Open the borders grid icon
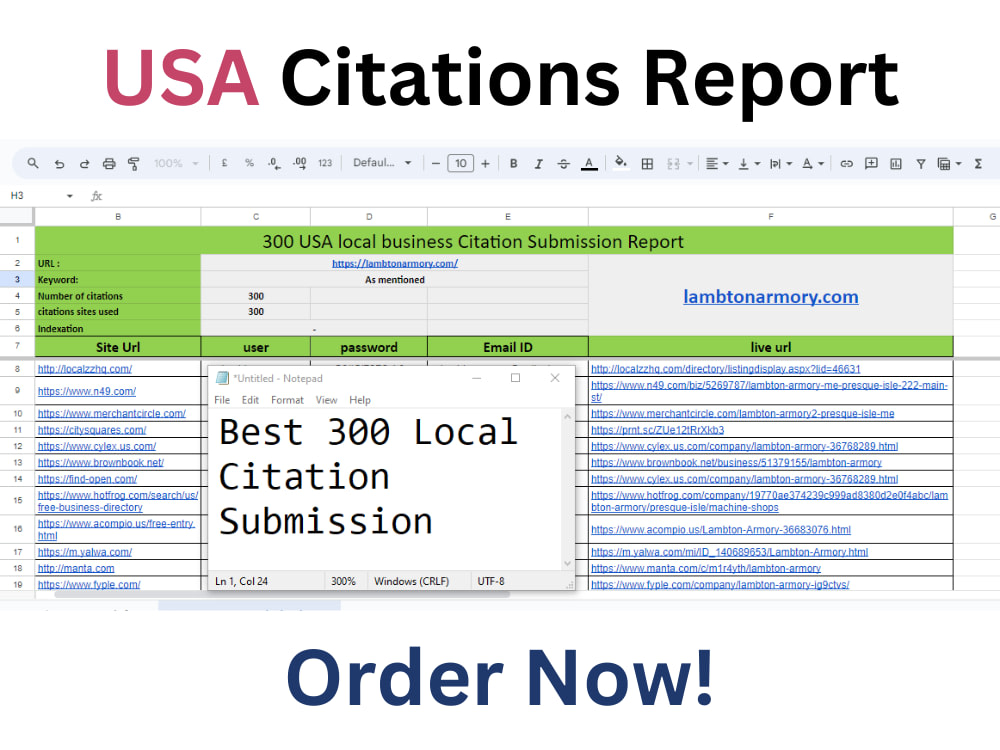 (647, 163)
